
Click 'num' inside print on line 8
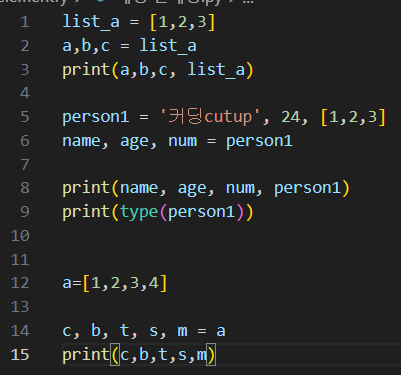(x=240, y=188)
